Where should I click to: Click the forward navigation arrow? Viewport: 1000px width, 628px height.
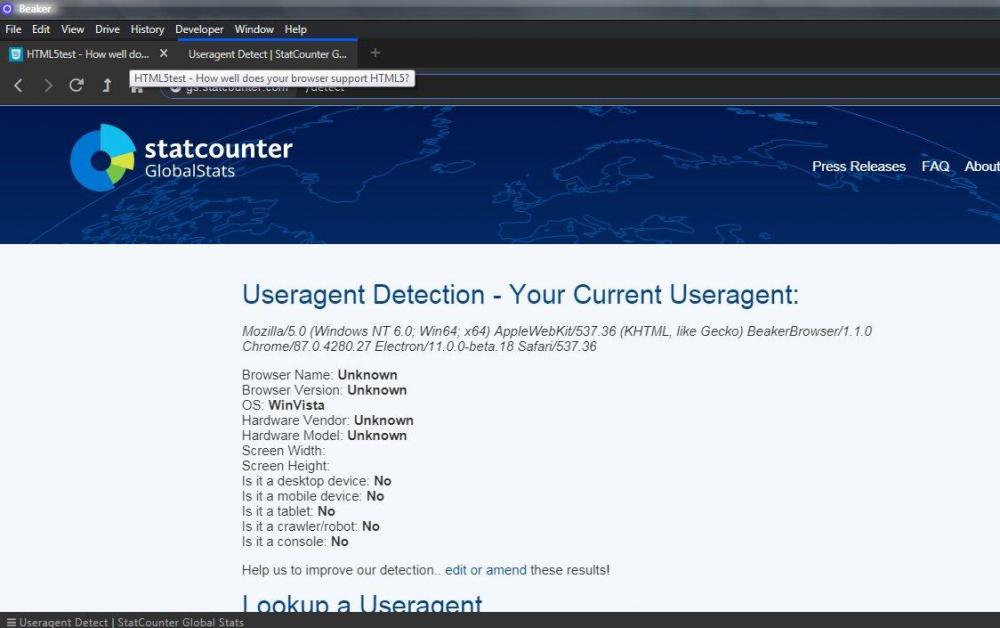click(x=47, y=86)
